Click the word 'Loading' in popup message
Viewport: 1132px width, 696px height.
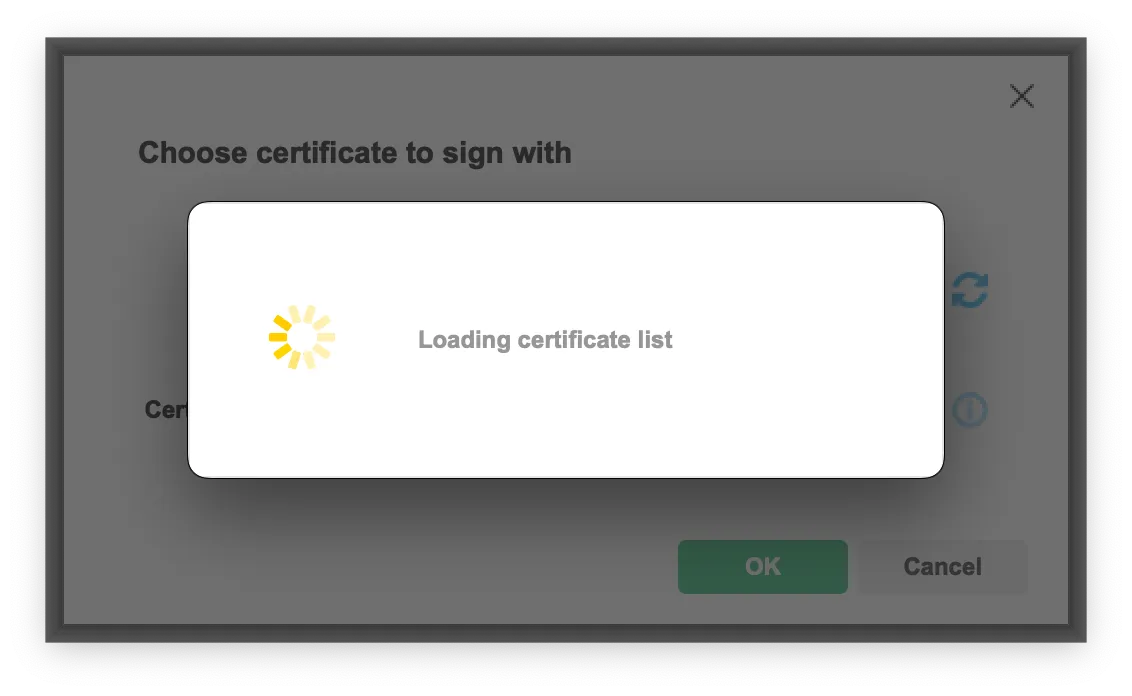[464, 340]
